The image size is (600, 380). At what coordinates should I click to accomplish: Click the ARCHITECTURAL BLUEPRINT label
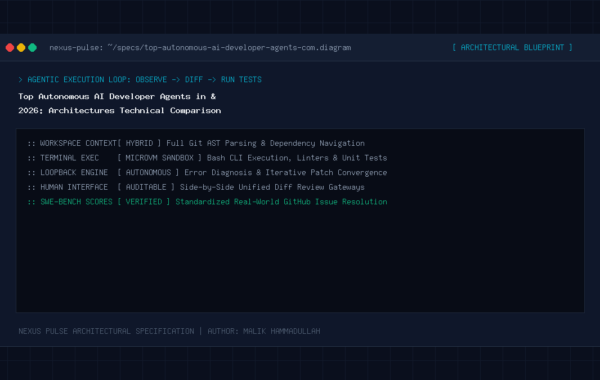(512, 47)
